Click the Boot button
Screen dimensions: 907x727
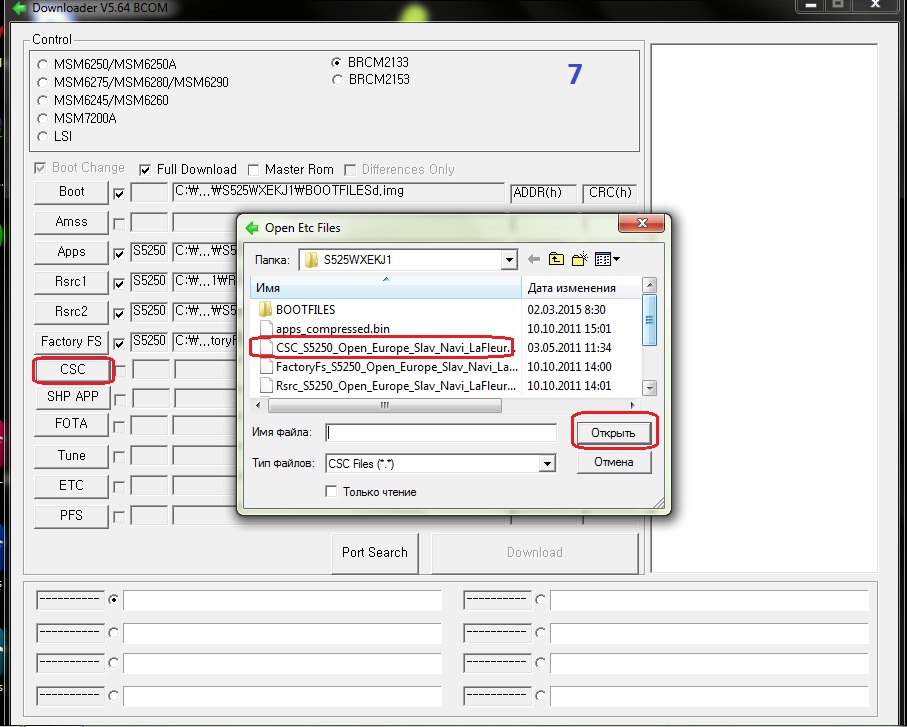pyautogui.click(x=71, y=192)
